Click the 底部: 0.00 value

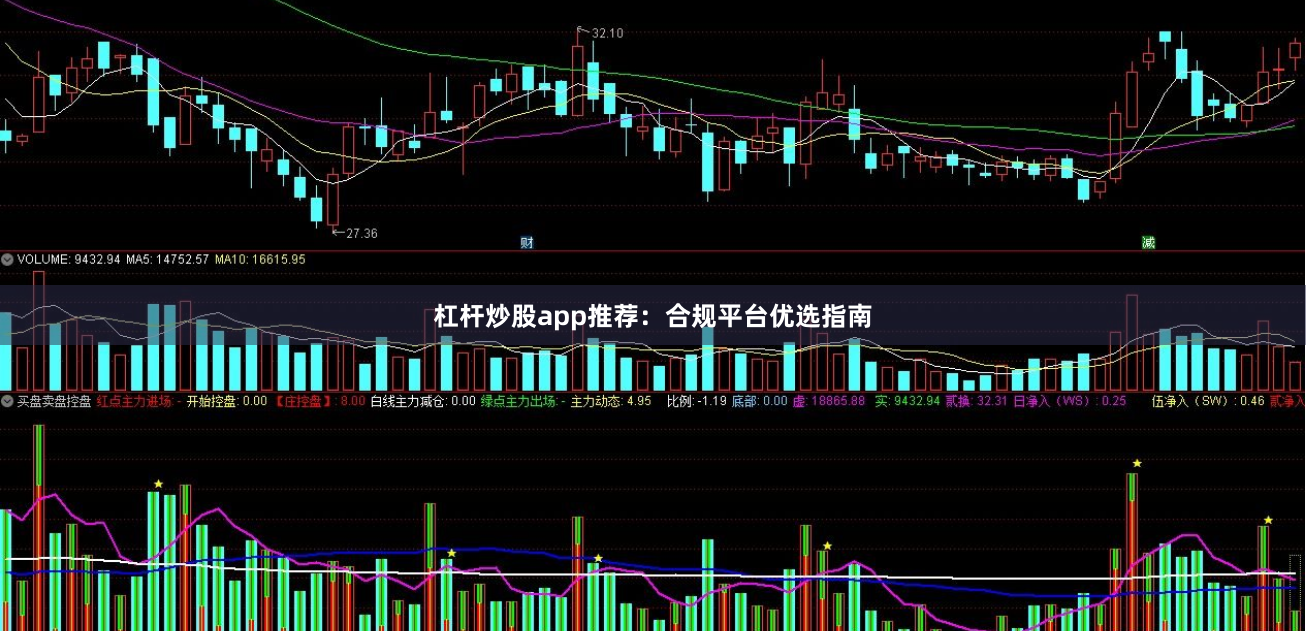[x=760, y=401]
